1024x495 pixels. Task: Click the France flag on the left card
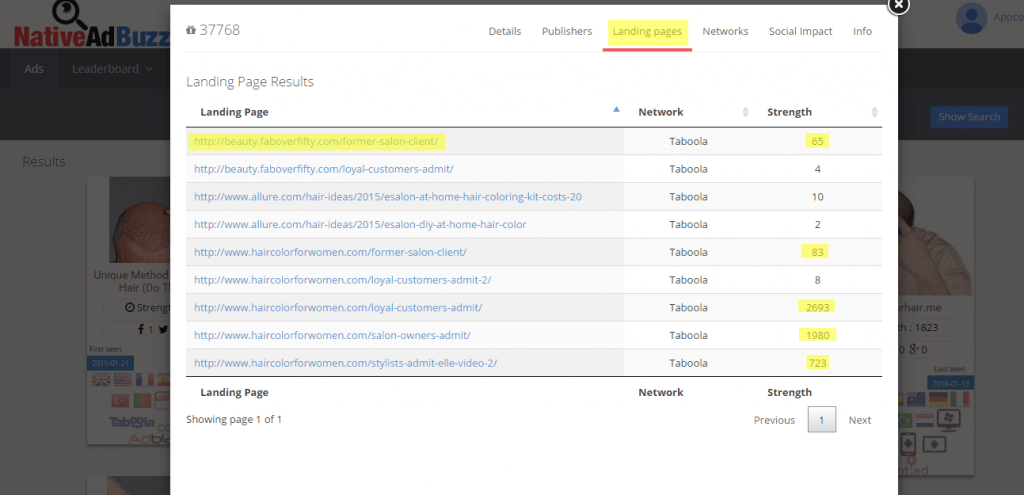point(144,379)
